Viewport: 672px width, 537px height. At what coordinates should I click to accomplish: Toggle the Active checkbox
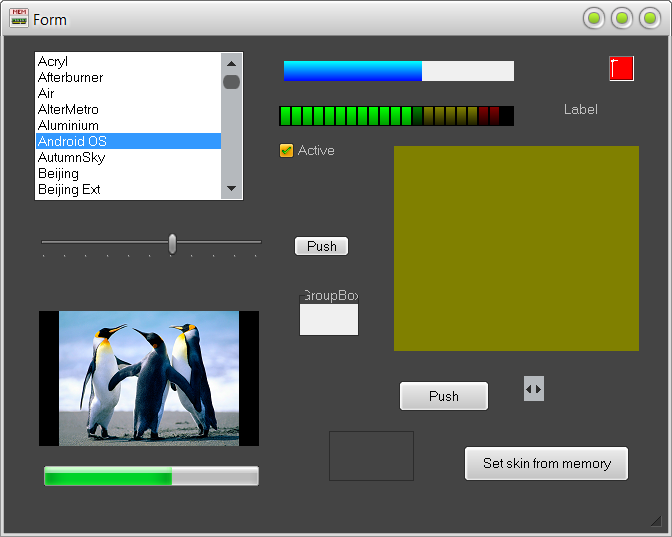click(x=286, y=150)
